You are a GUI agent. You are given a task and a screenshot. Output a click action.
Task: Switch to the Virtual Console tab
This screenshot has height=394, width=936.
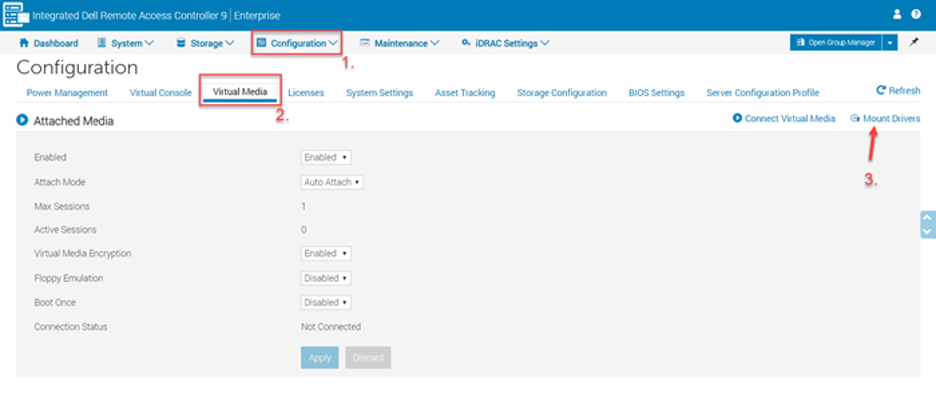point(161,93)
